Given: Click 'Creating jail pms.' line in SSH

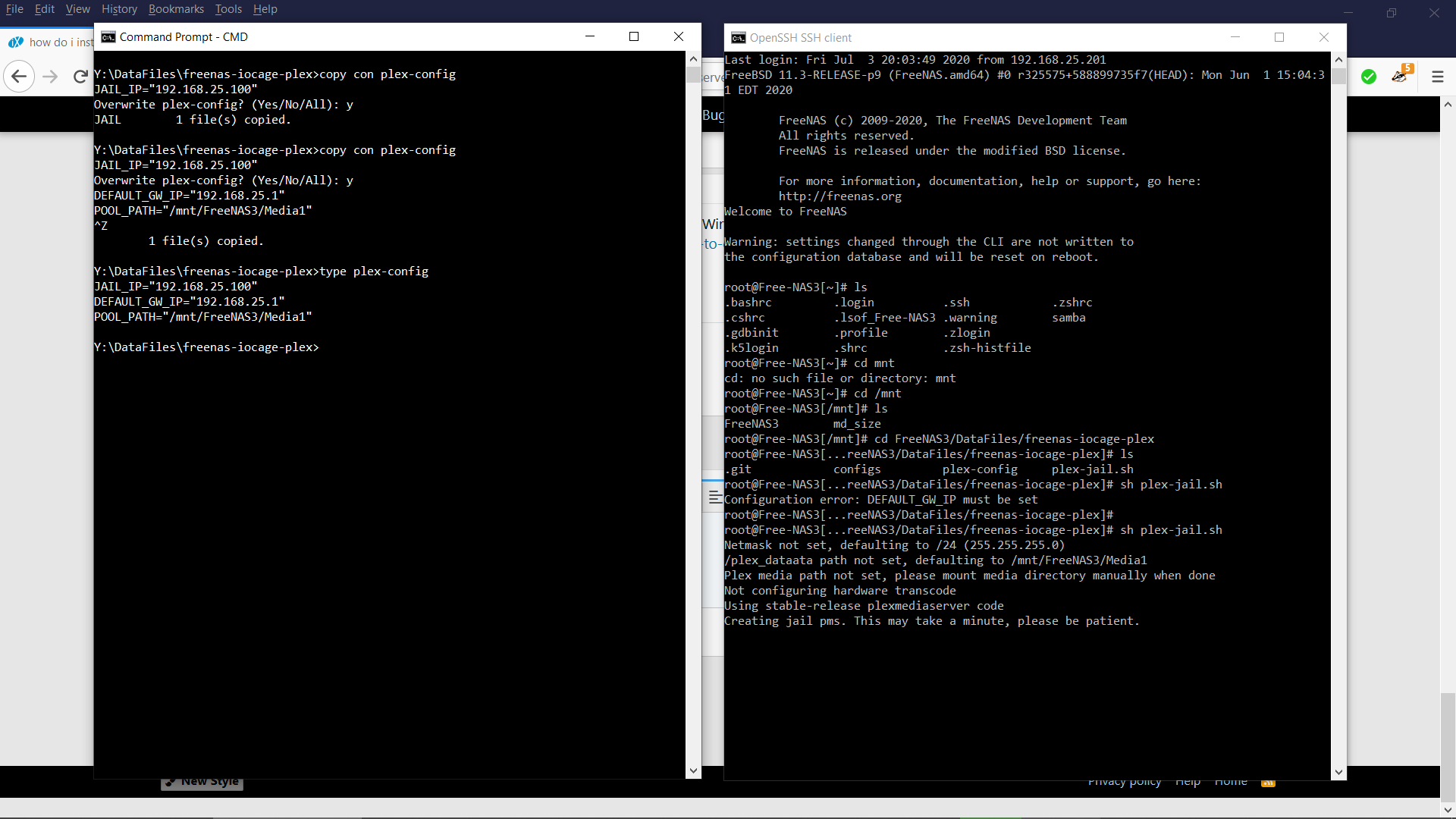Looking at the screenshot, I should pyautogui.click(x=932, y=621).
